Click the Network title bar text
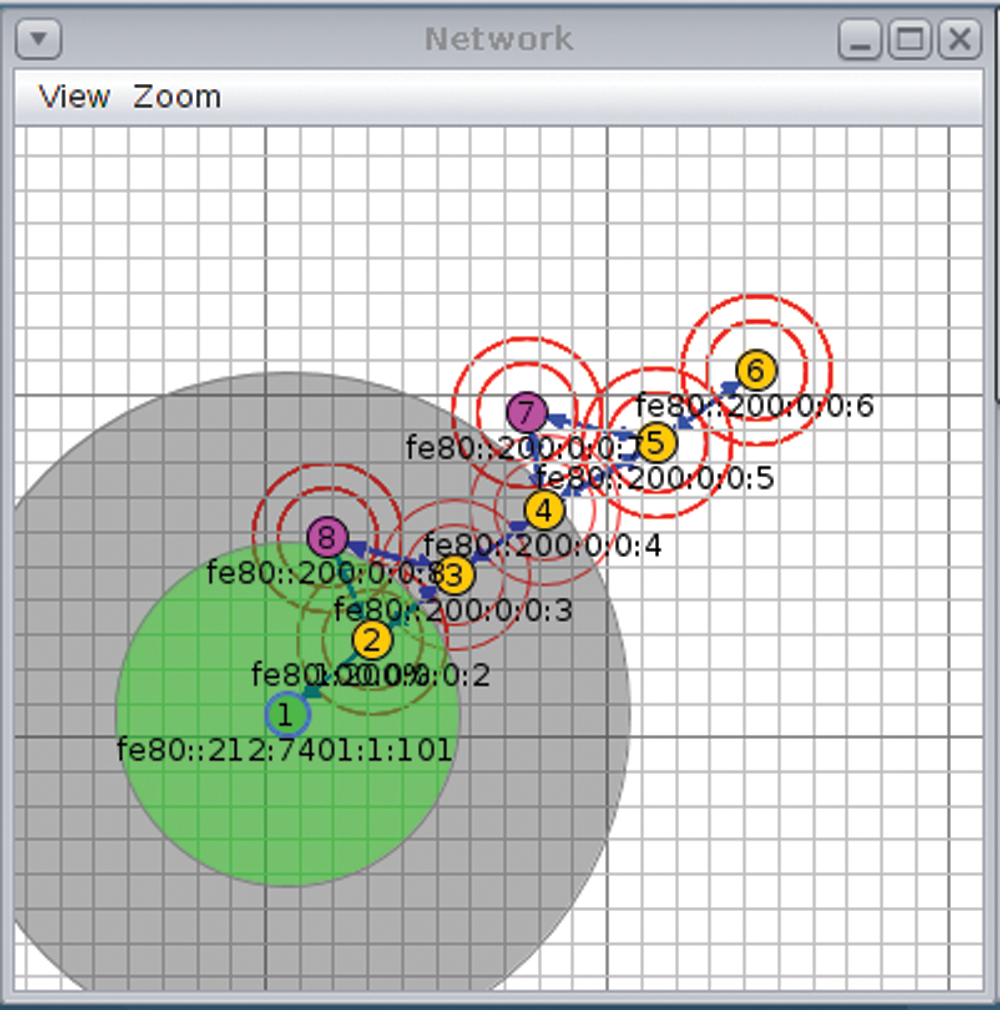Viewport: 1000px width, 1010px height. (499, 39)
